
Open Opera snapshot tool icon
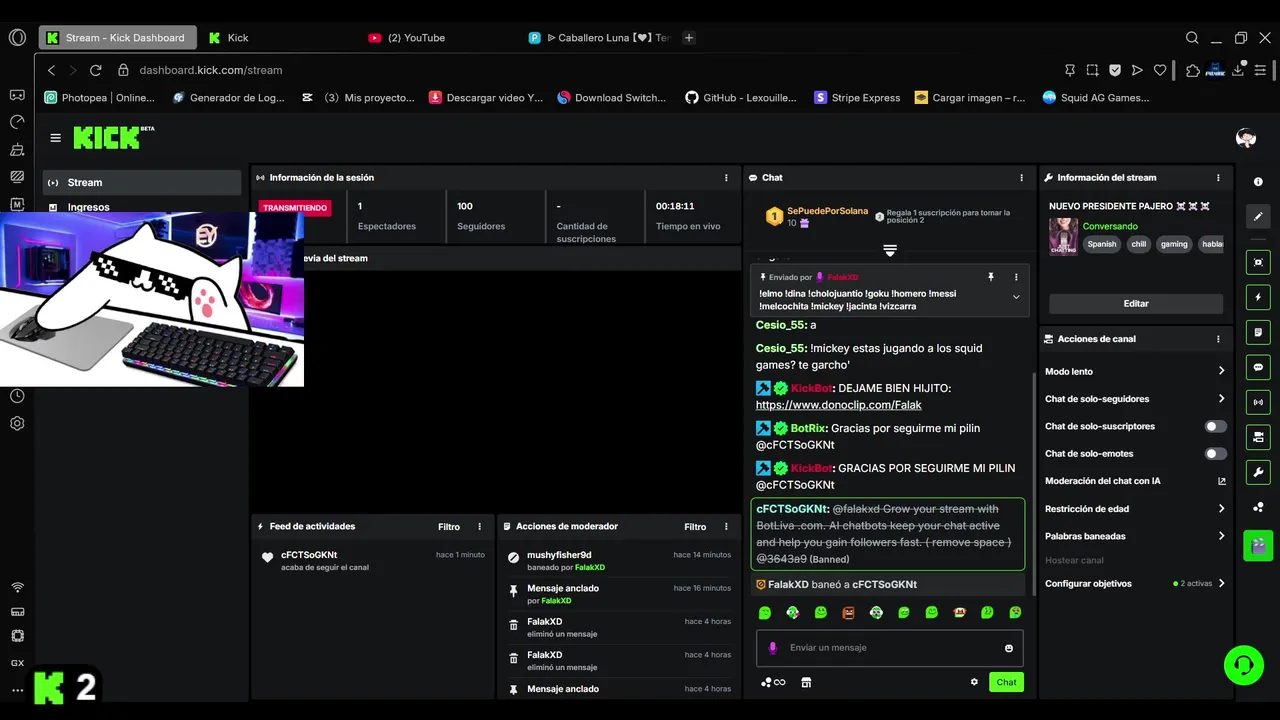point(1092,70)
